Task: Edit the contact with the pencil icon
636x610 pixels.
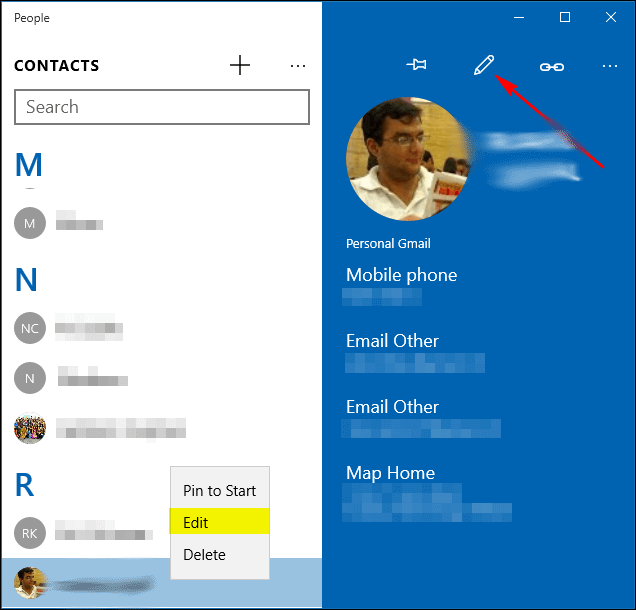Action: 484,65
